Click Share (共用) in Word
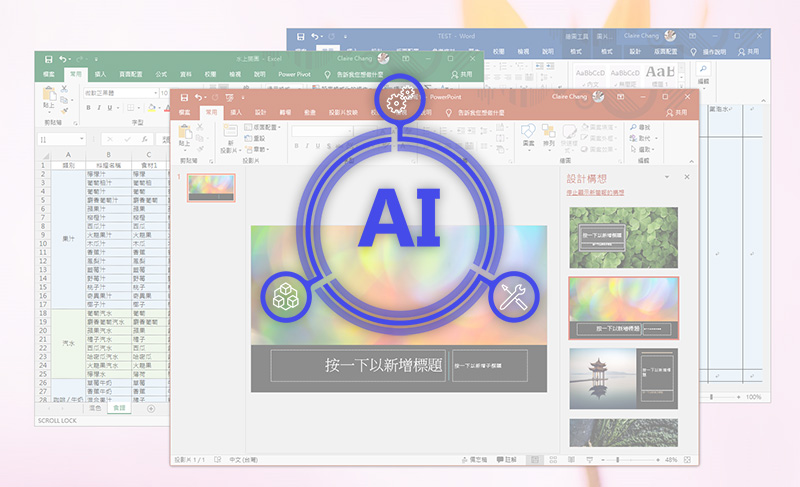Image resolution: width=800 pixels, height=487 pixels. pos(748,52)
